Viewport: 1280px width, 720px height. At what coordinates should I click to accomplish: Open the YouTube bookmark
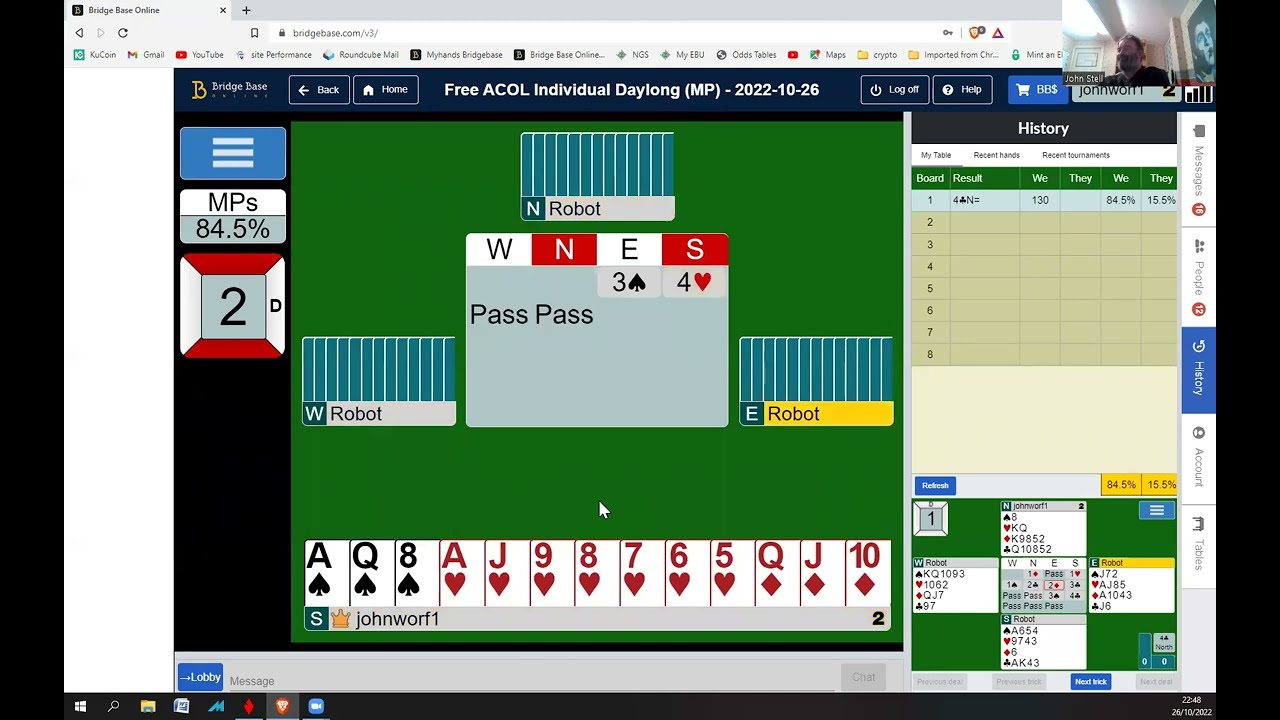coord(200,55)
